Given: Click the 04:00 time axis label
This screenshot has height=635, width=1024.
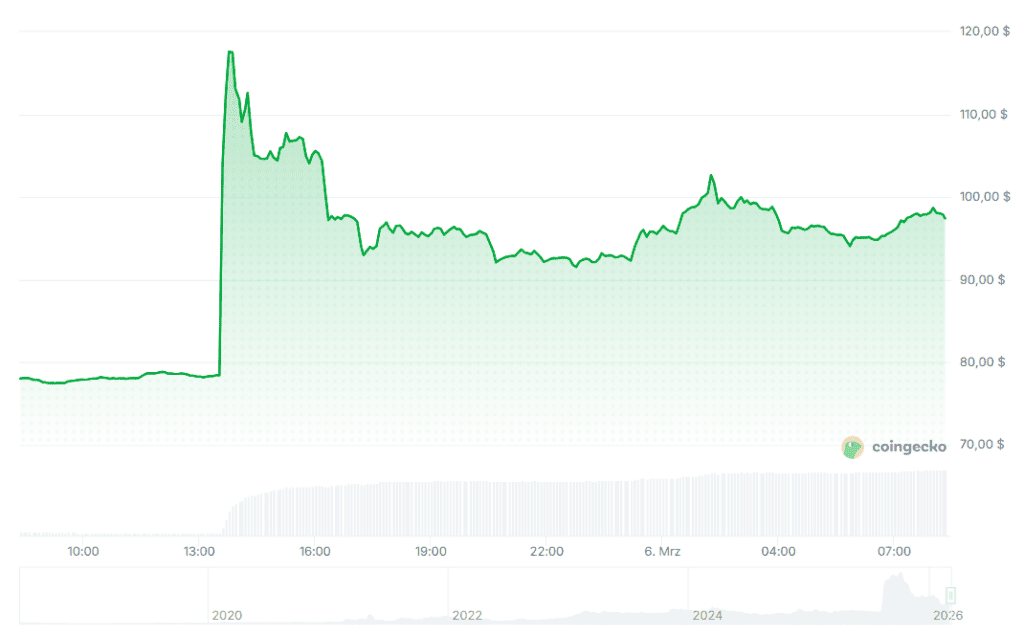Looking at the screenshot, I should [779, 551].
